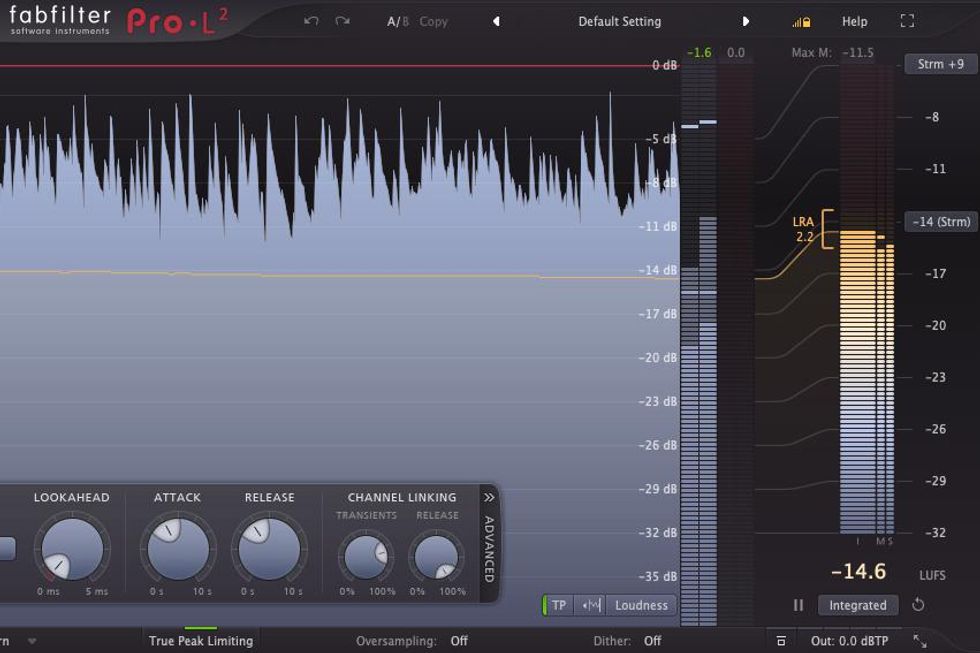Open the Integrated loudness mode selector
Screen dimensions: 980x653
(858, 605)
